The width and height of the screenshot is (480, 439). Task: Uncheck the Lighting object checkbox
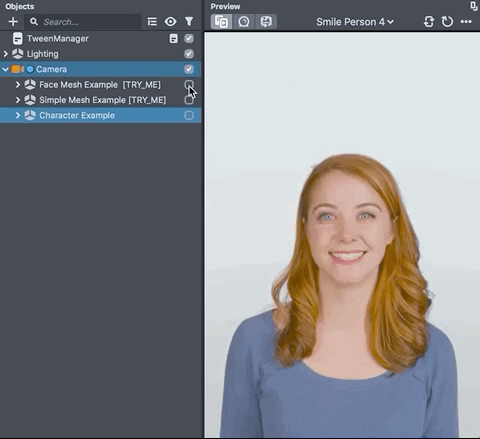coord(189,54)
